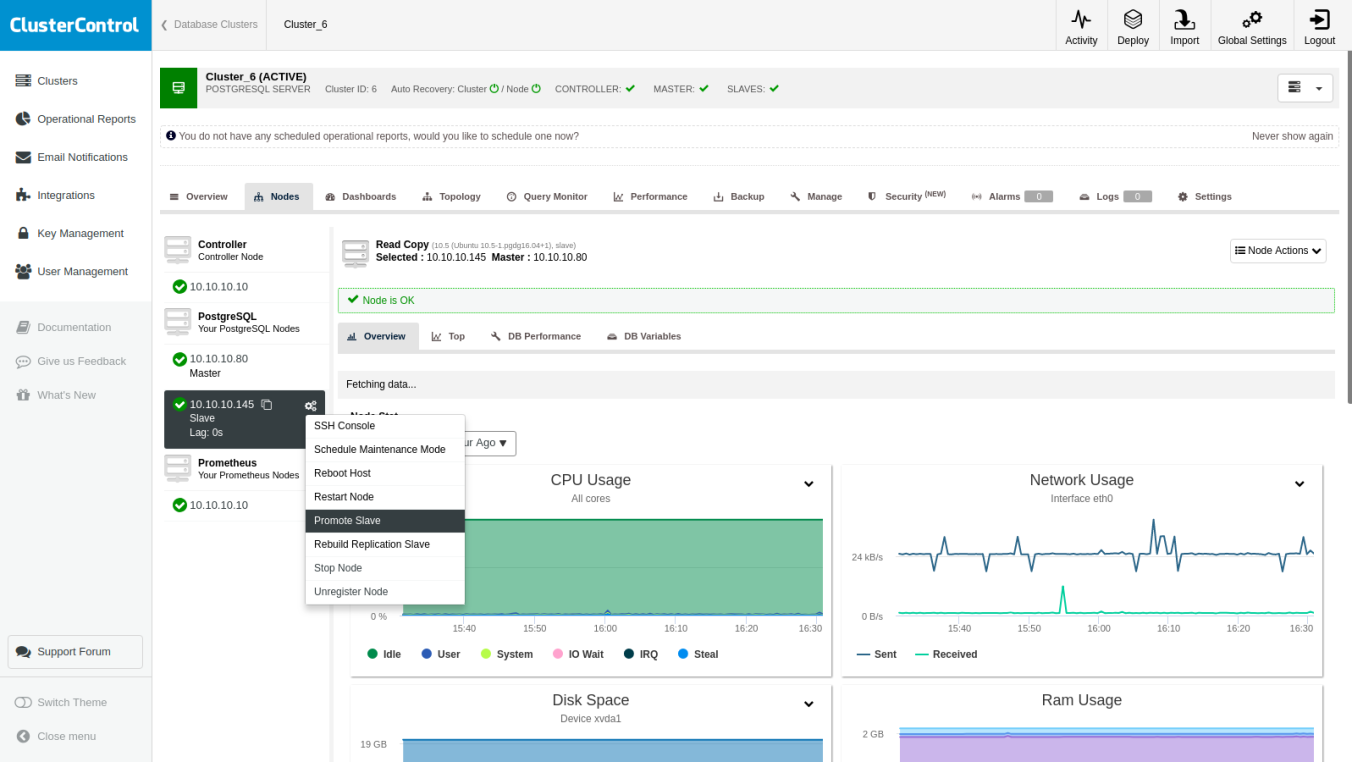Collapse the CPU Usage chart chevron
Screen dimensions: 1352x762
tap(809, 484)
